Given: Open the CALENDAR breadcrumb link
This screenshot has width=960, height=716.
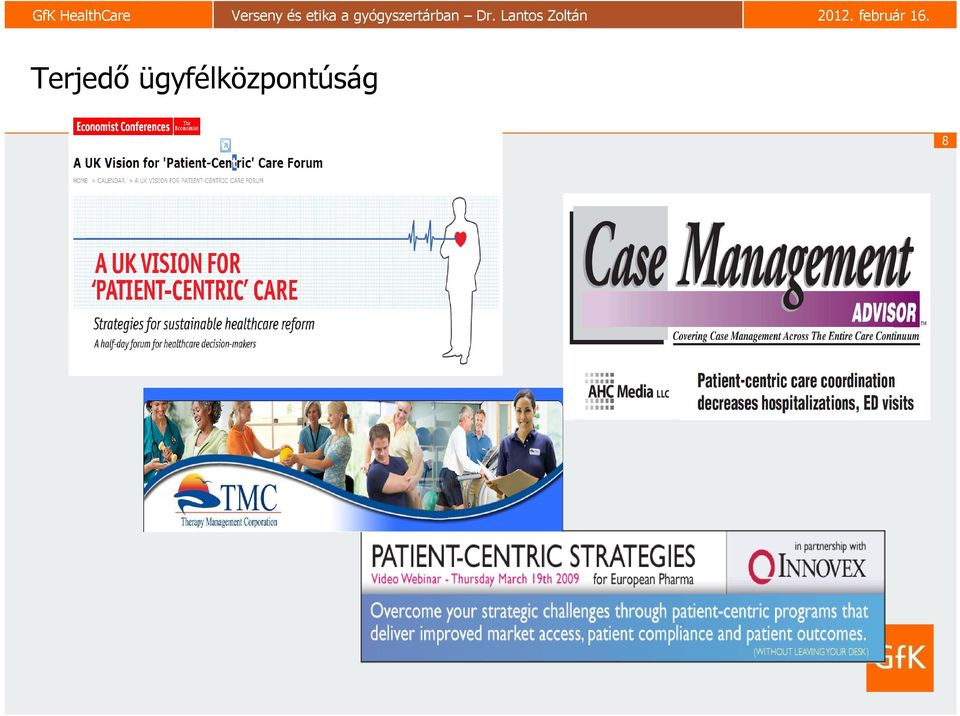Looking at the screenshot, I should point(111,181).
